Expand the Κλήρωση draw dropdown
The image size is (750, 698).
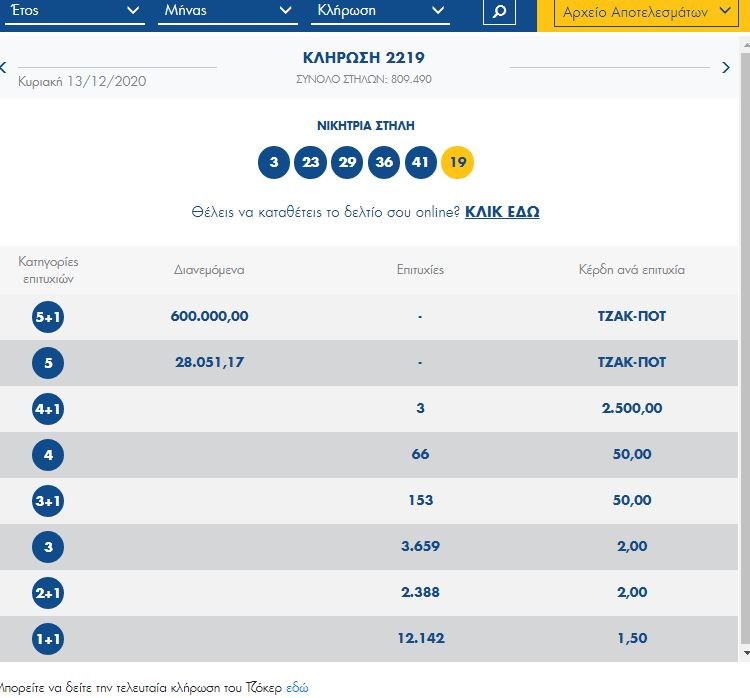380,12
